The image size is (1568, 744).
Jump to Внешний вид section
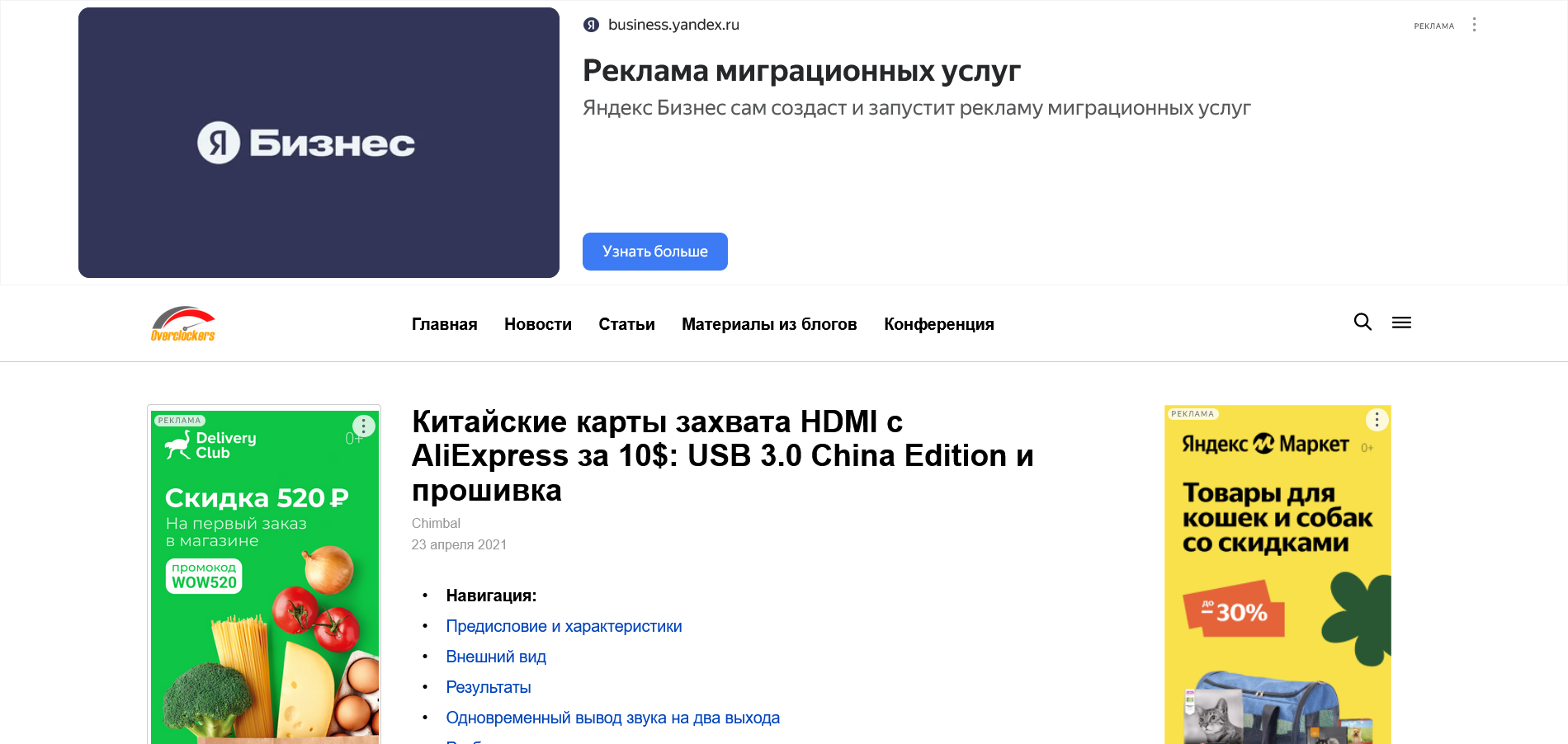496,657
